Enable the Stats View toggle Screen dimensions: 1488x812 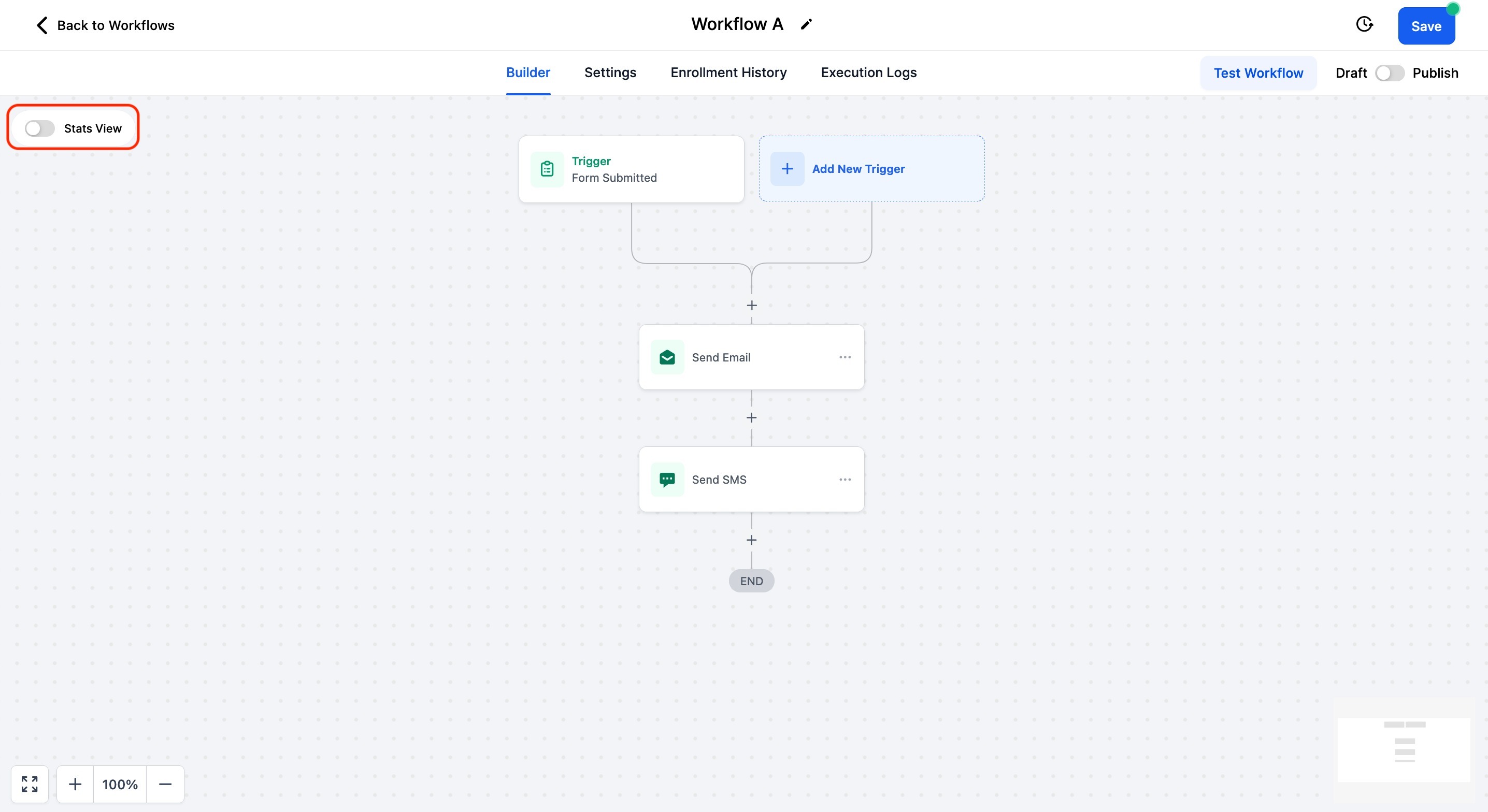coord(40,128)
